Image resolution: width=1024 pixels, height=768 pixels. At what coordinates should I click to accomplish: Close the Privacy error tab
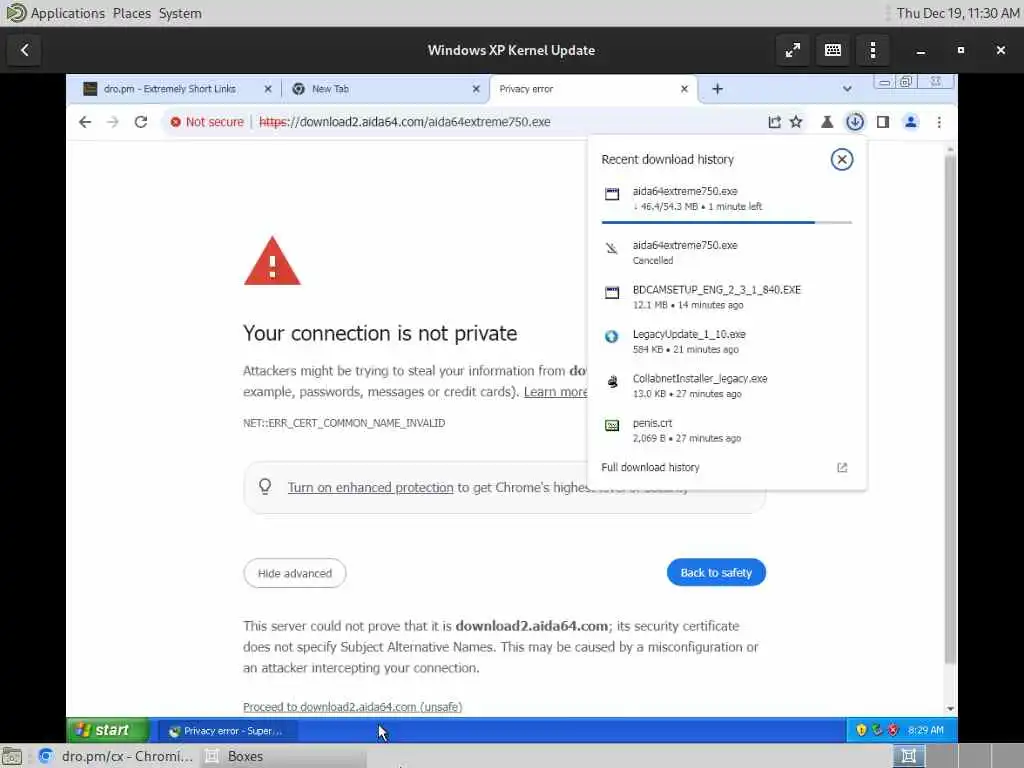coord(684,89)
